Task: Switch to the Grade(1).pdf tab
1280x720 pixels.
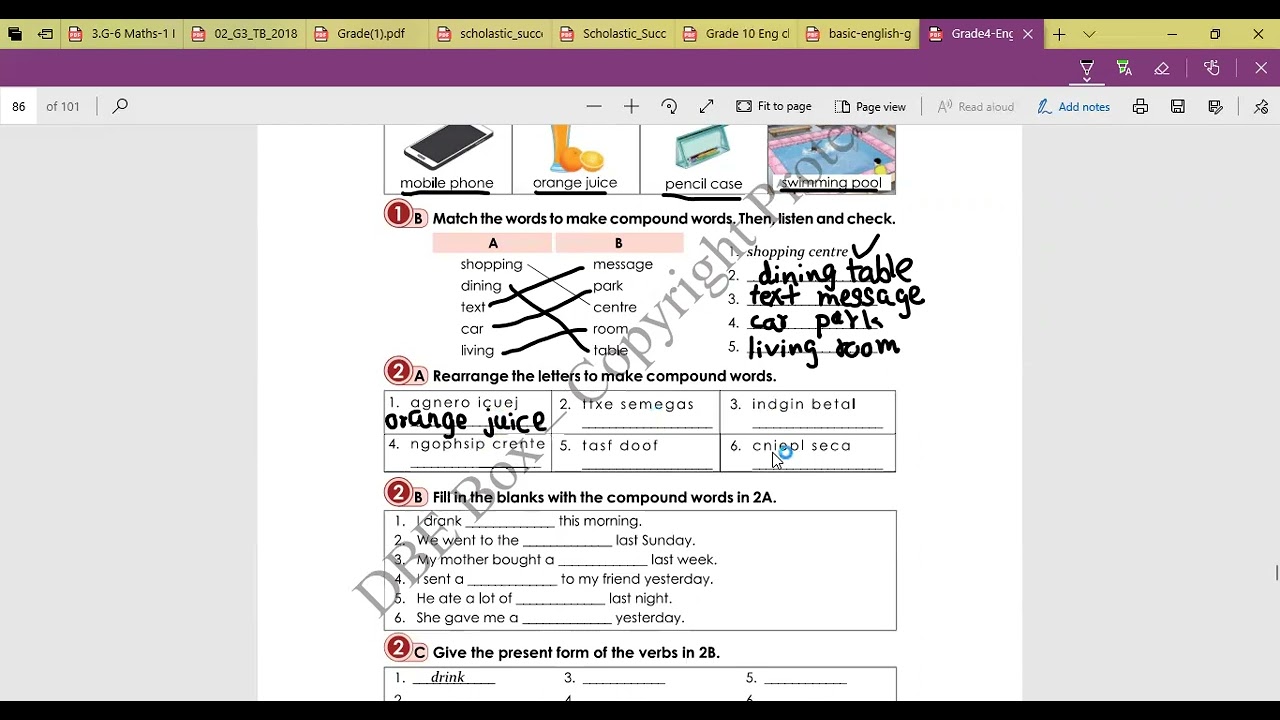Action: 368,34
